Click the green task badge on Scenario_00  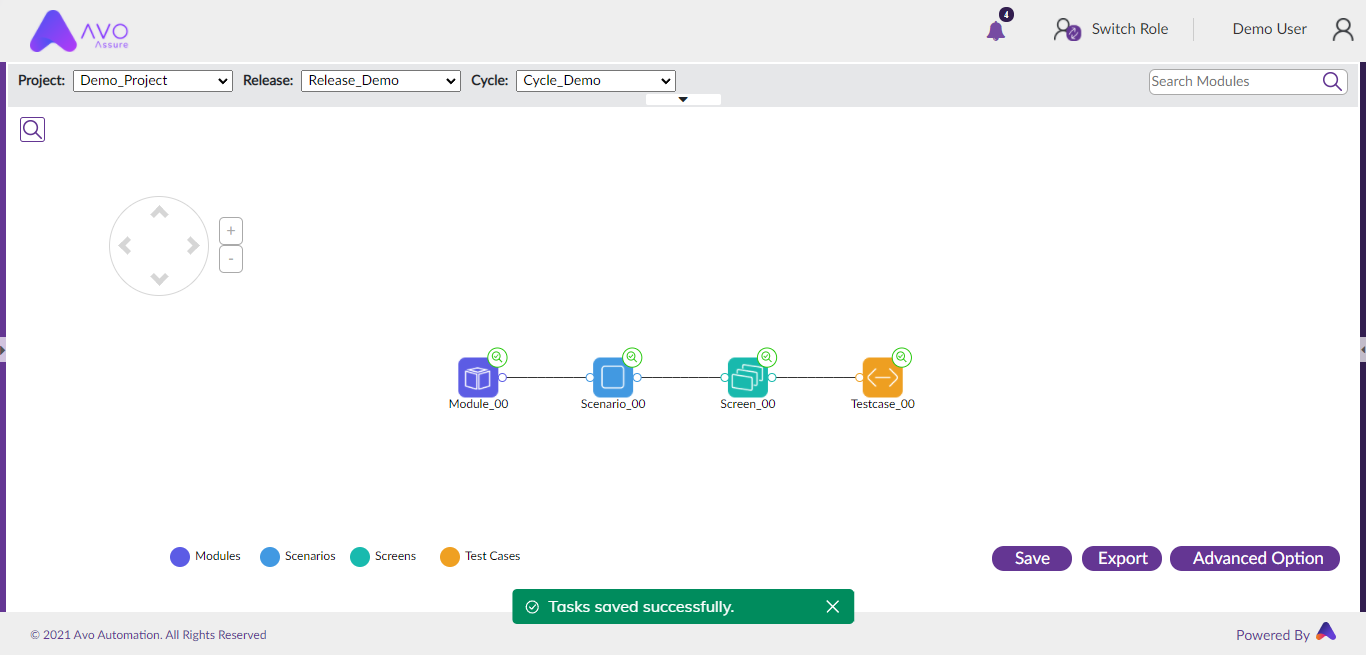tap(632, 357)
